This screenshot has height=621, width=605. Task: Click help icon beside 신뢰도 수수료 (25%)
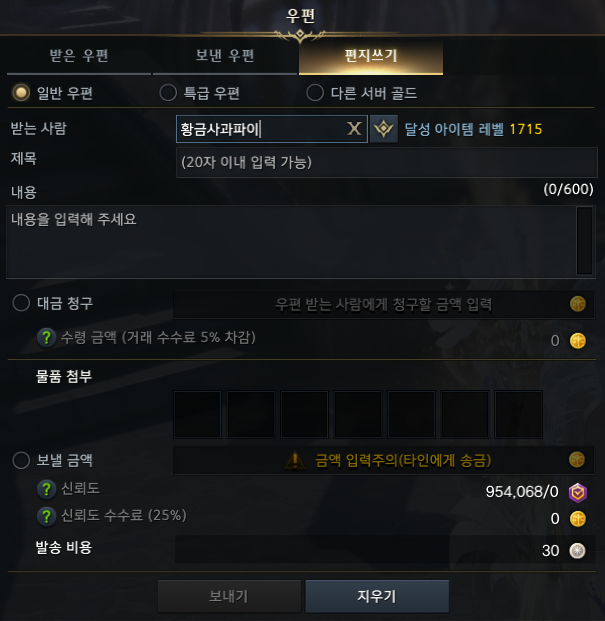tap(46, 516)
